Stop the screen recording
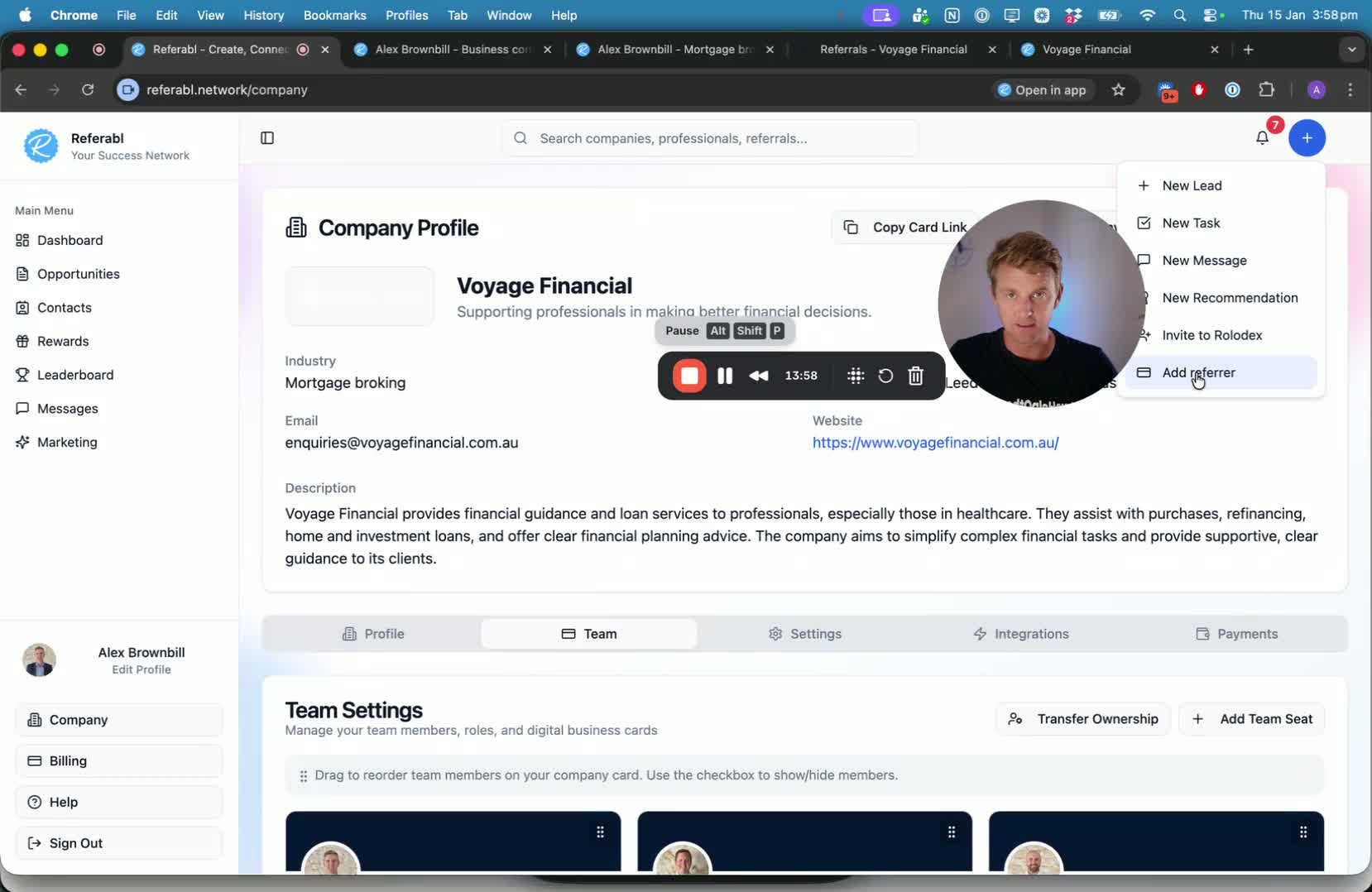The height and width of the screenshot is (892, 1372). (689, 376)
